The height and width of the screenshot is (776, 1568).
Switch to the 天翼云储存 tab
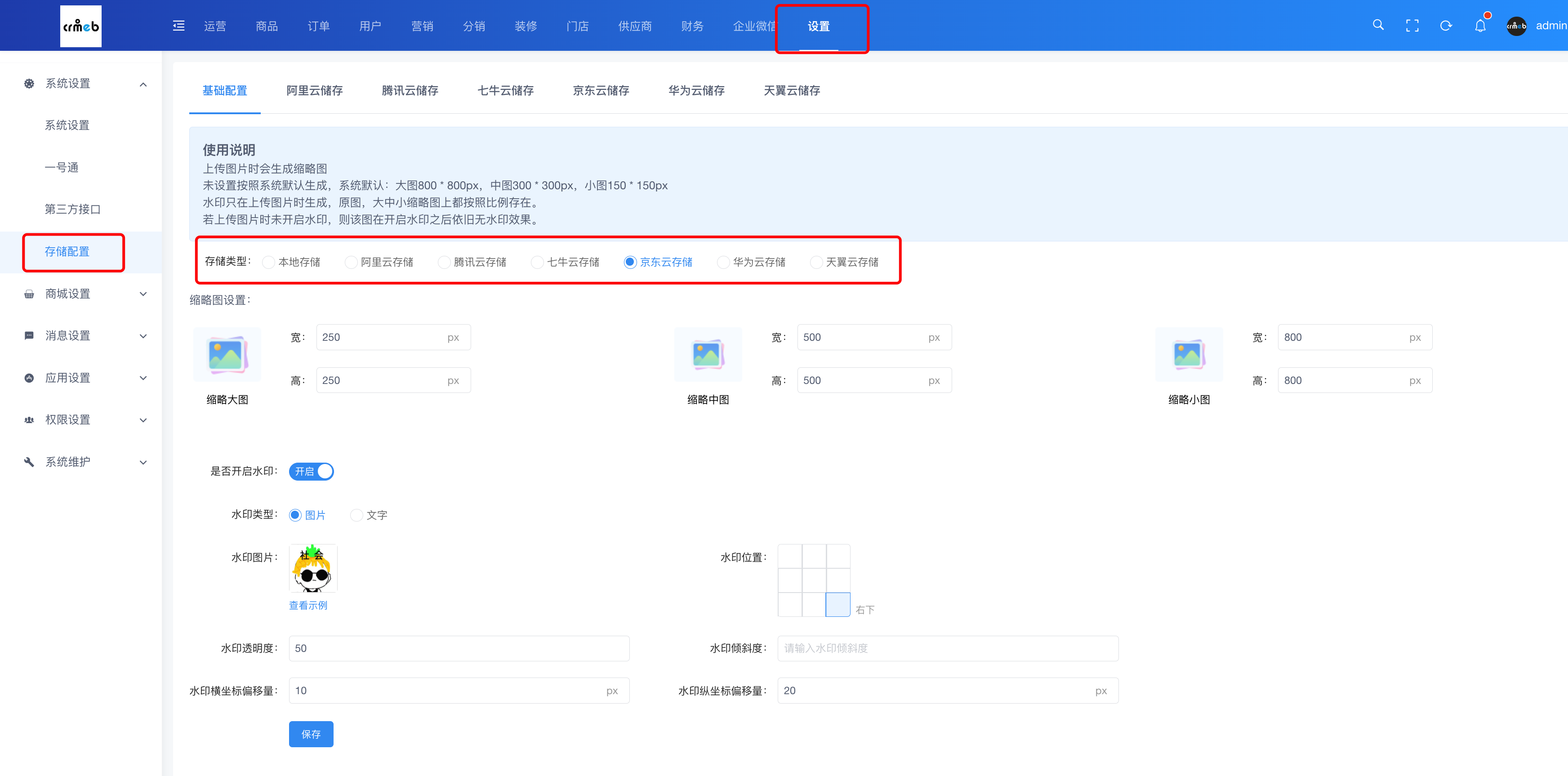click(x=792, y=90)
